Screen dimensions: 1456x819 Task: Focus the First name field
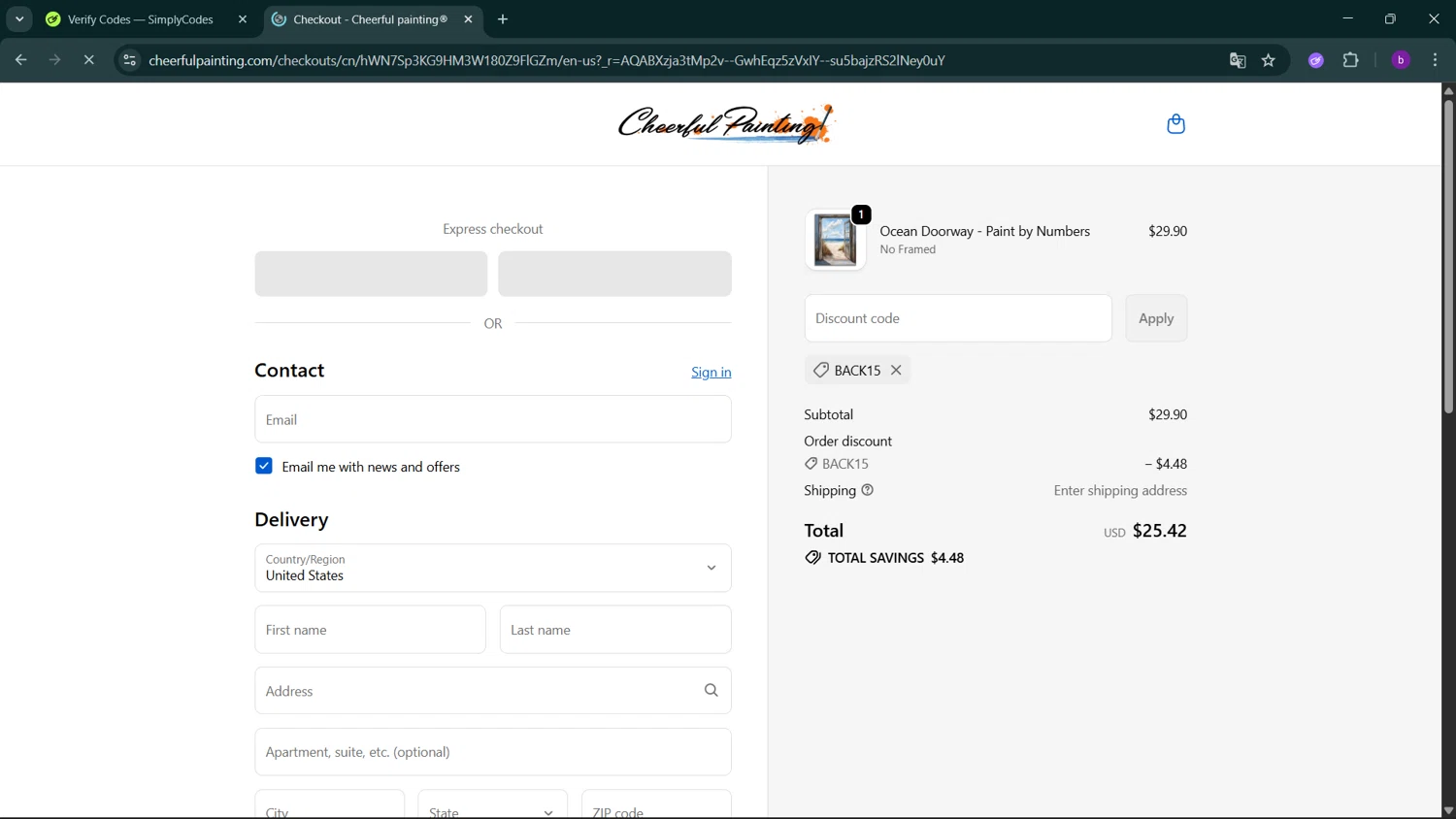point(370,630)
